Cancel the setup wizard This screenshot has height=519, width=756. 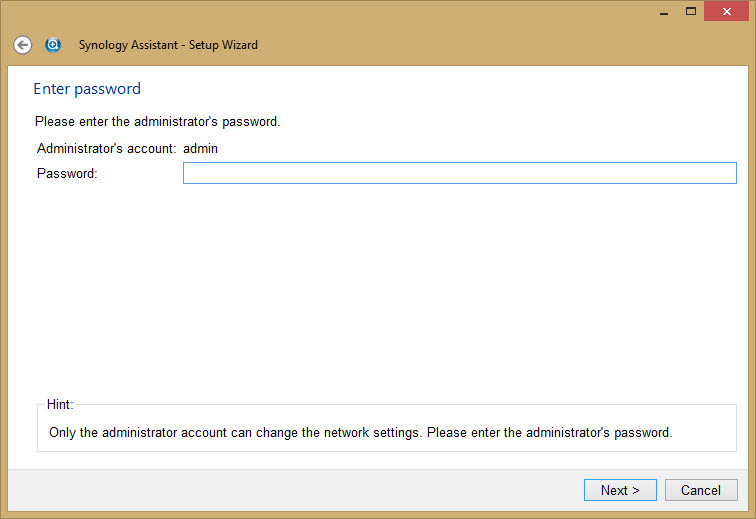[701, 490]
